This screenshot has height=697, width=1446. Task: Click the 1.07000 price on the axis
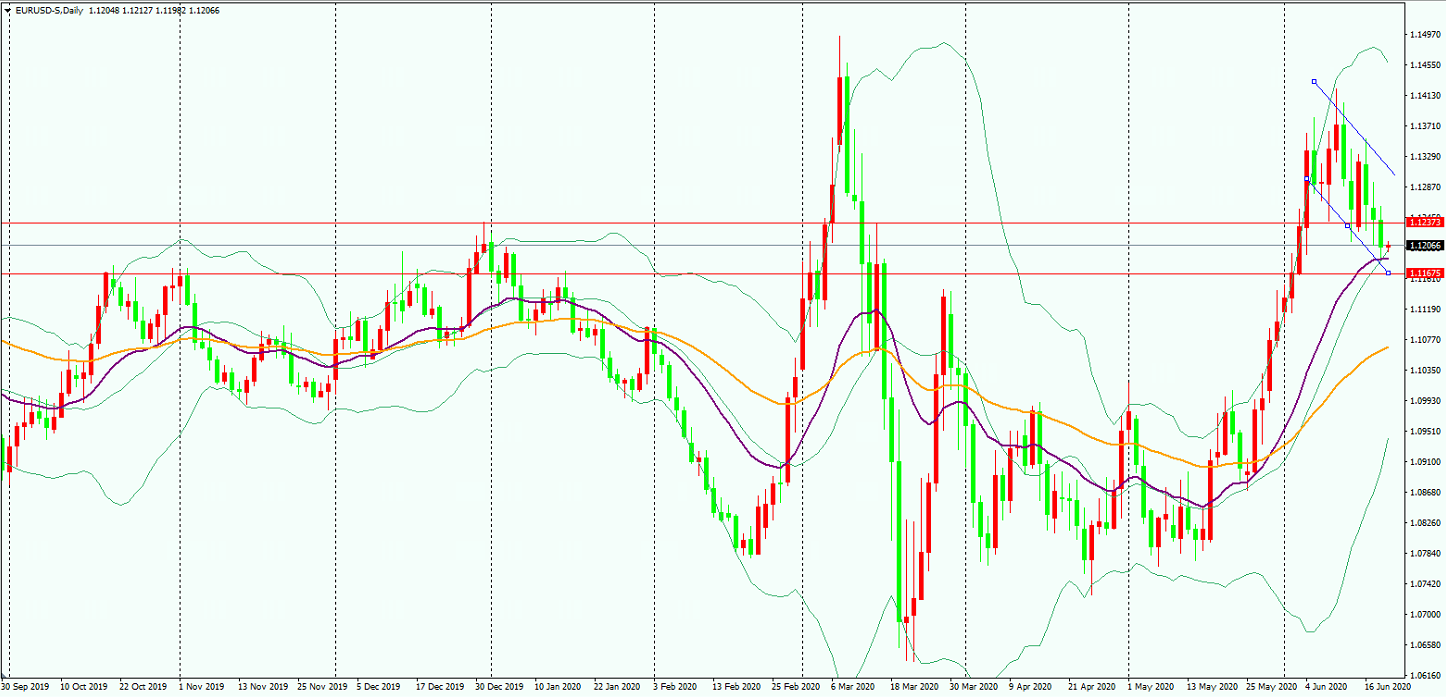tap(1425, 615)
